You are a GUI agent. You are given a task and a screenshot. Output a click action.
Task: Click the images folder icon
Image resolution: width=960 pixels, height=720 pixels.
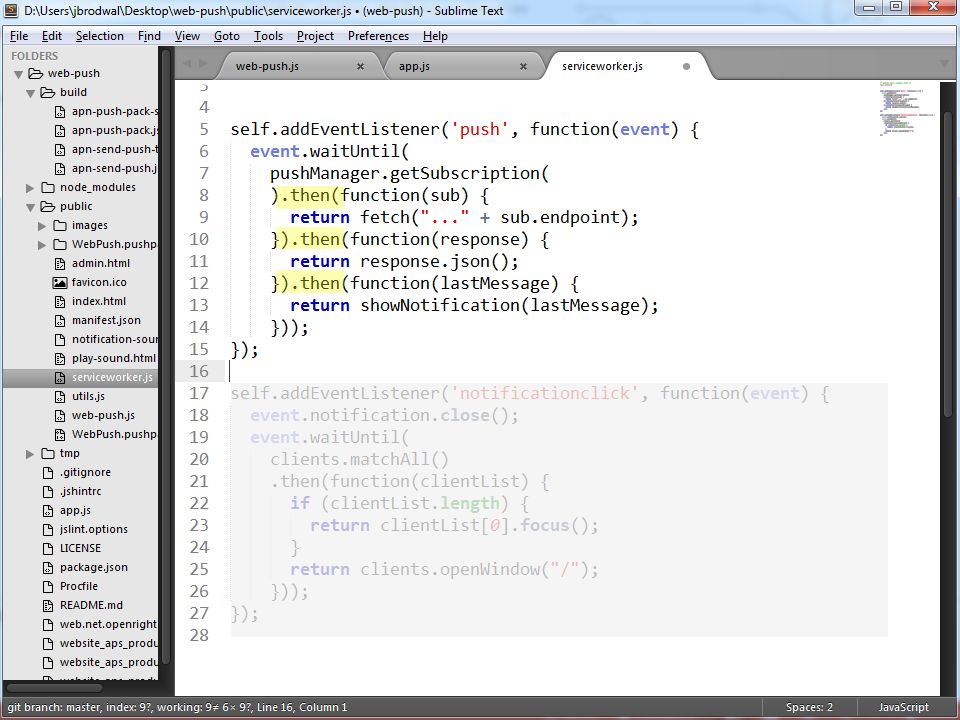[x=60, y=225]
